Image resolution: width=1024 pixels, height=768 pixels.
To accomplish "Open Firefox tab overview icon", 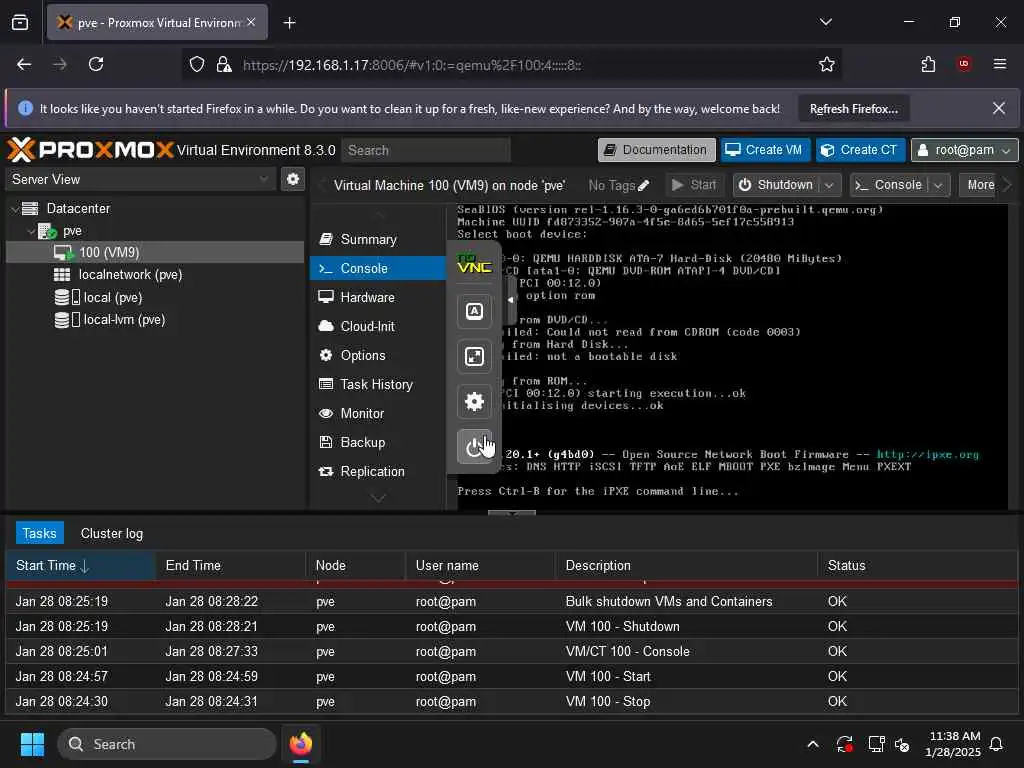I will point(20,22).
